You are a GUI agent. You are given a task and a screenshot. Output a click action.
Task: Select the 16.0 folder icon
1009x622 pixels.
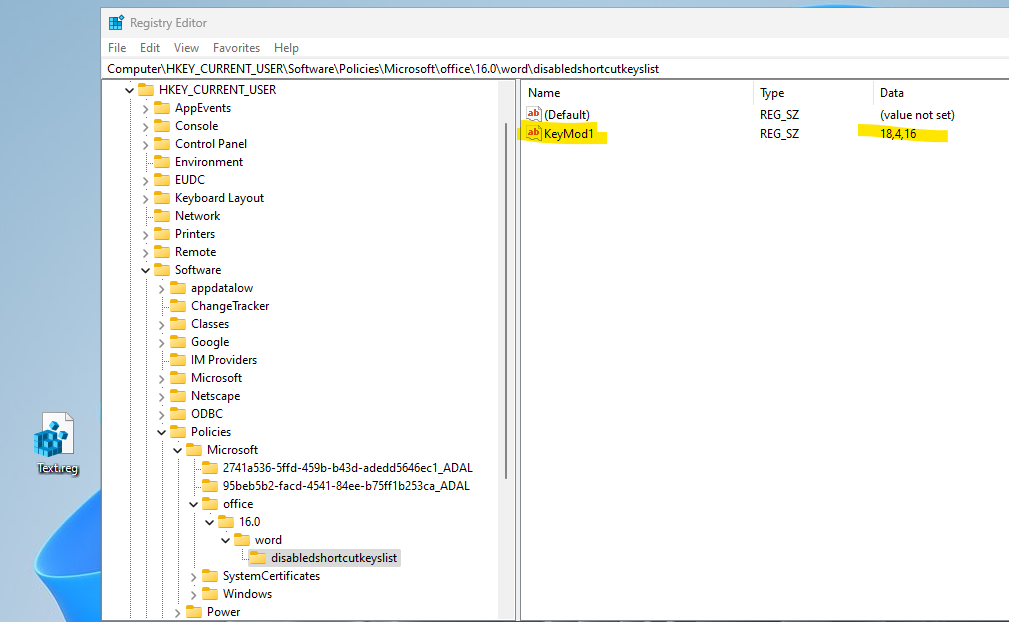pos(226,522)
